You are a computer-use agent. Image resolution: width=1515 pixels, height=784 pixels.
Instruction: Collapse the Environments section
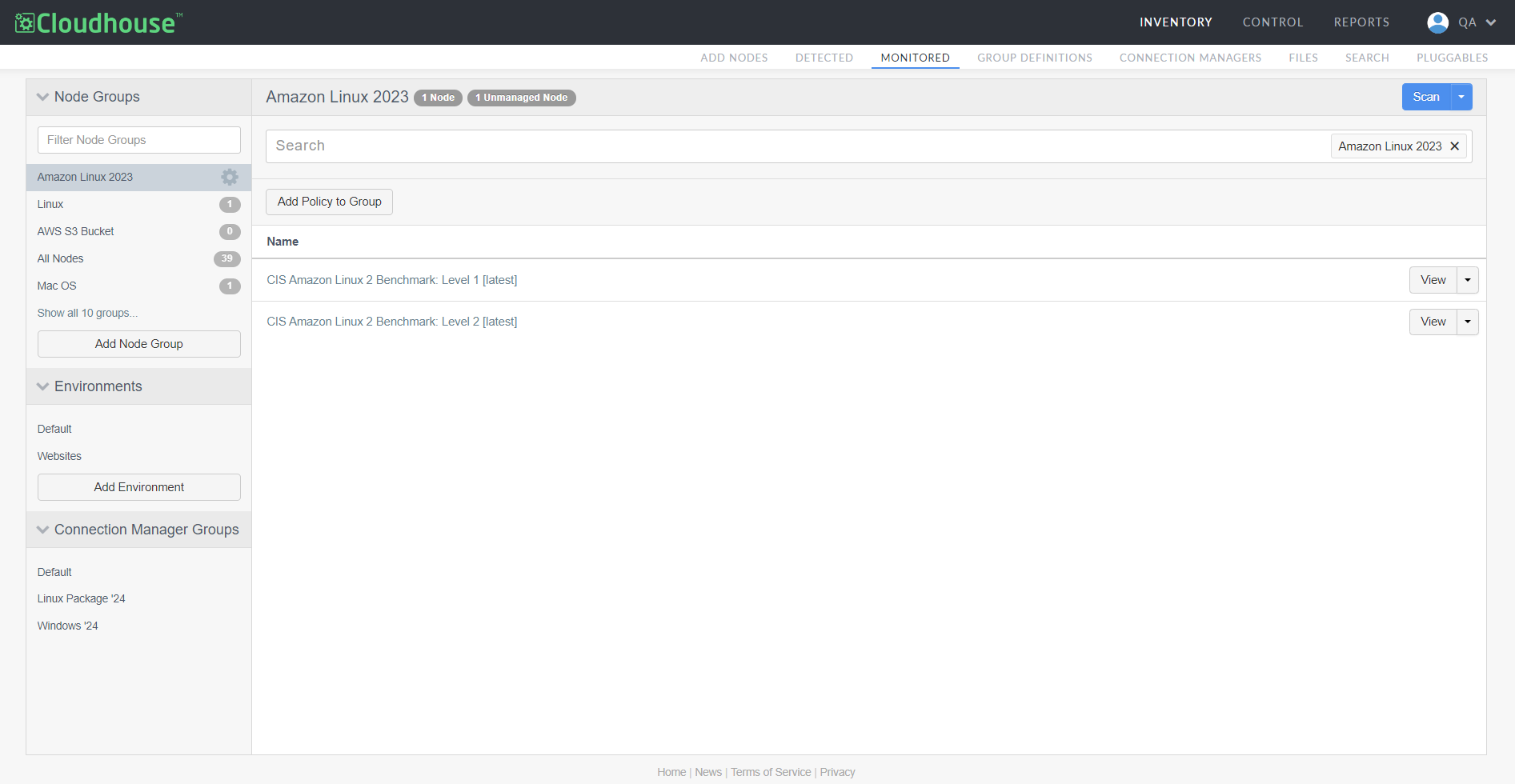tap(43, 386)
